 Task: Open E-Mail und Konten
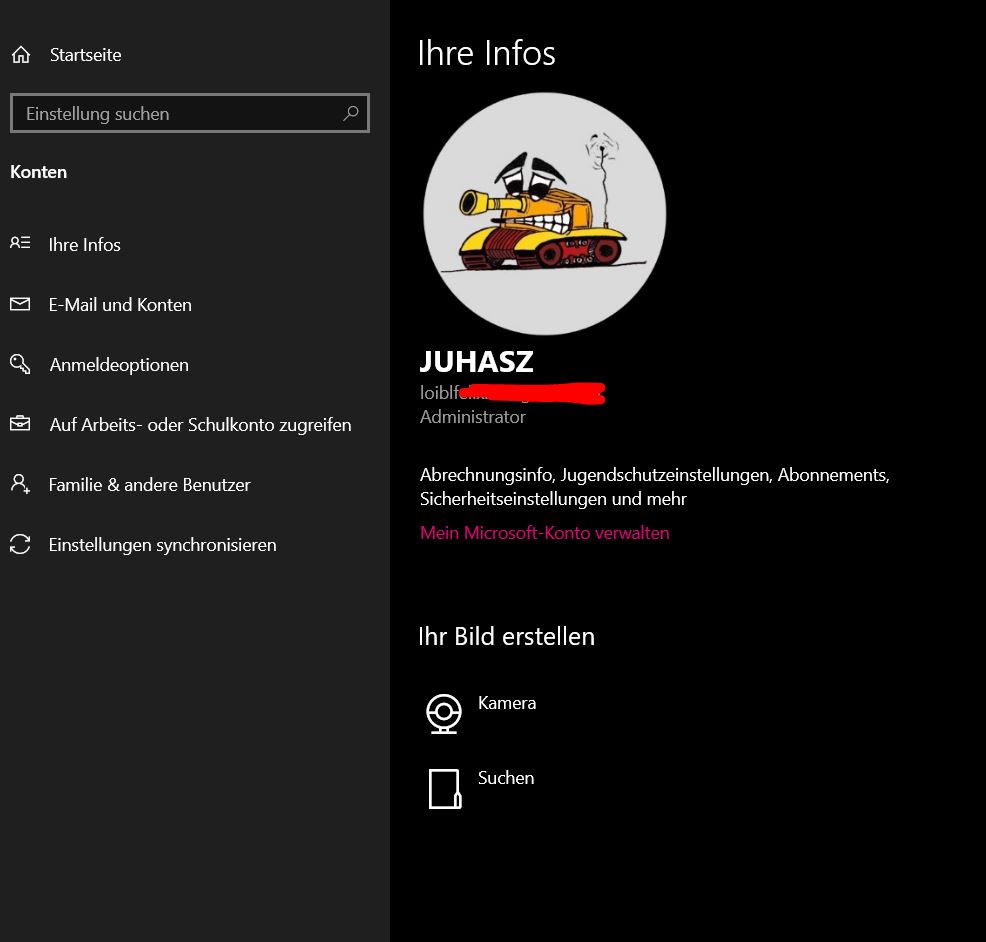click(x=120, y=305)
